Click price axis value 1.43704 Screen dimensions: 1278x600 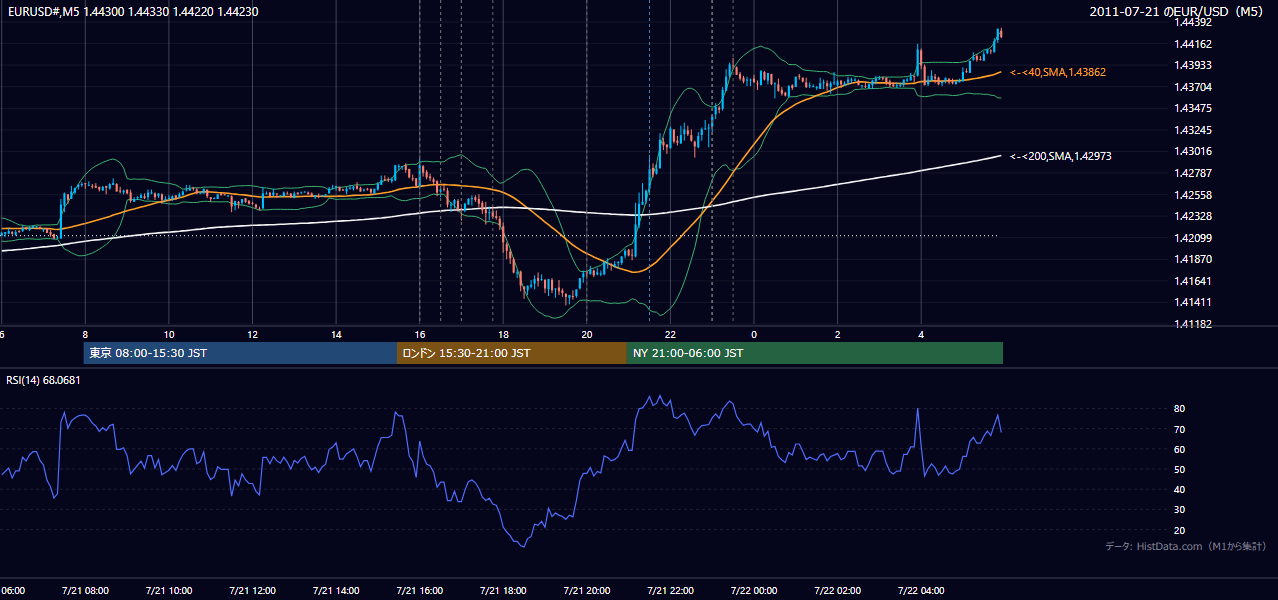1193,87
